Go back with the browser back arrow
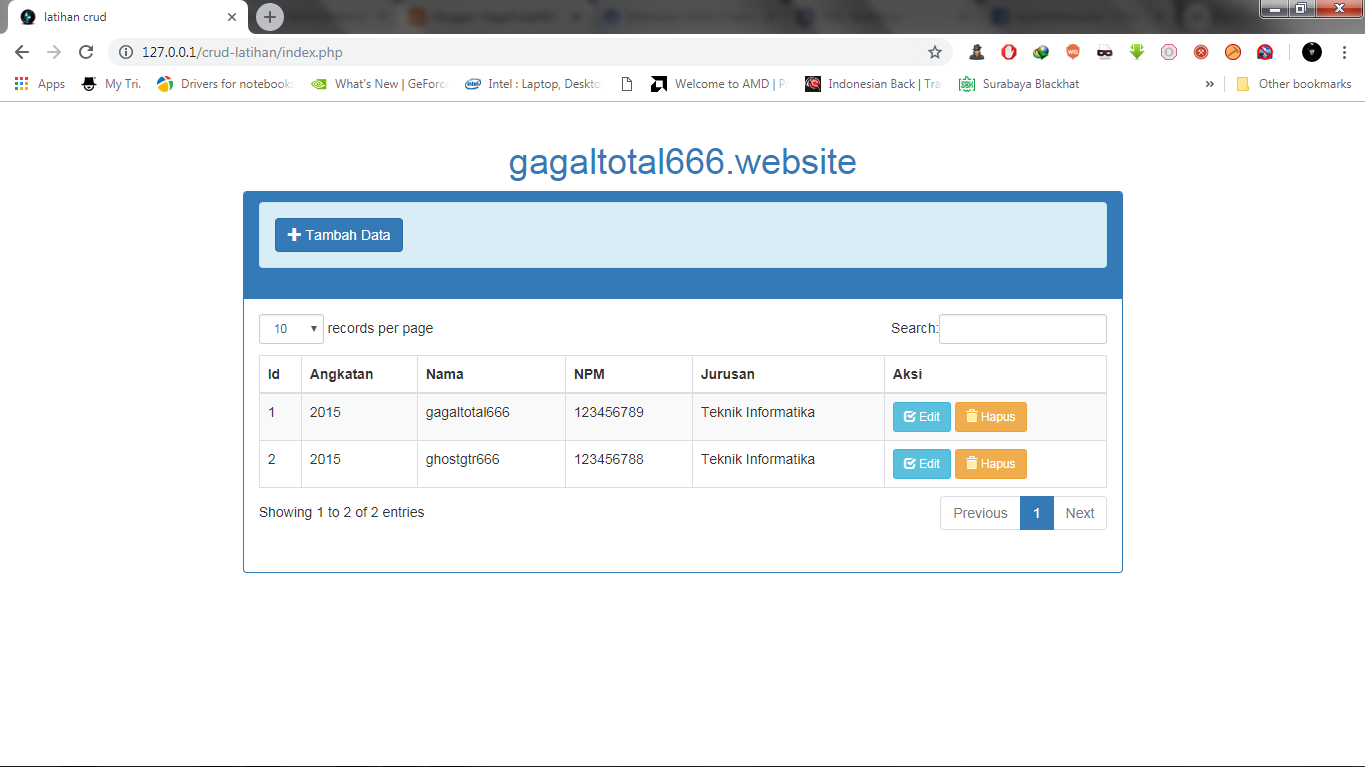Viewport: 1365px width, 767px height. tap(22, 52)
